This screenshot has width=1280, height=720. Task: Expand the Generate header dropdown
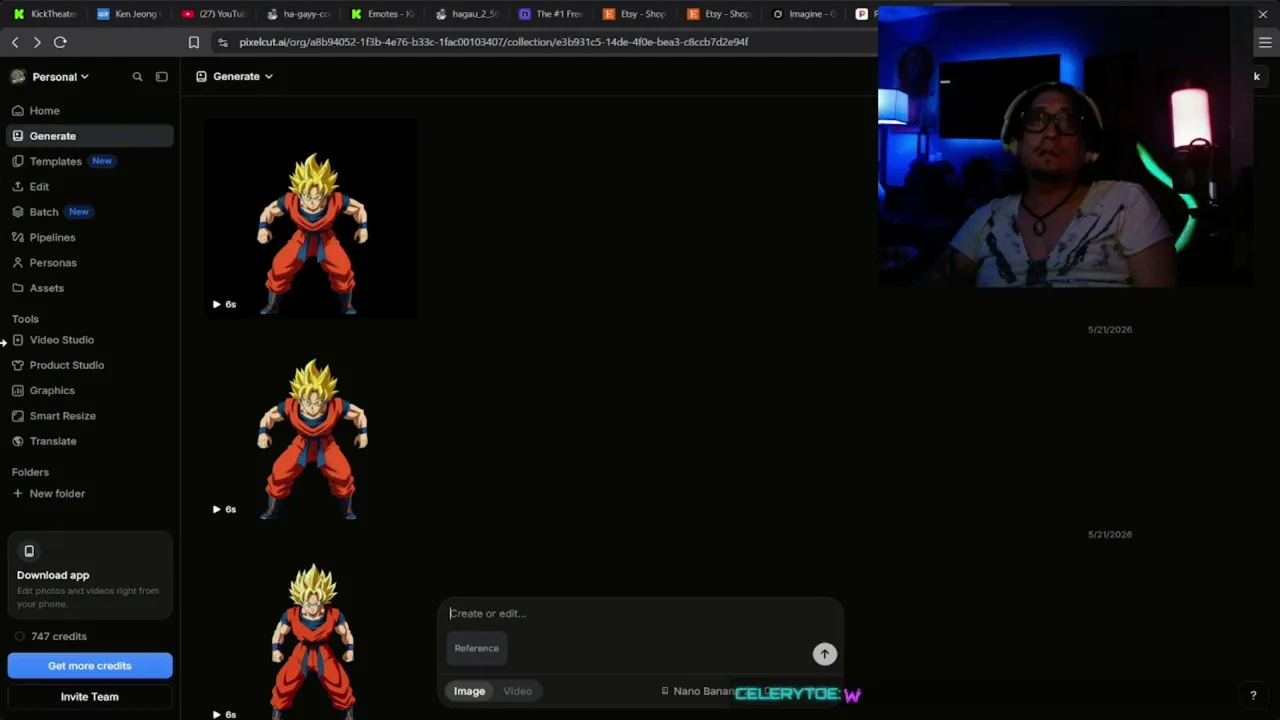(x=235, y=76)
